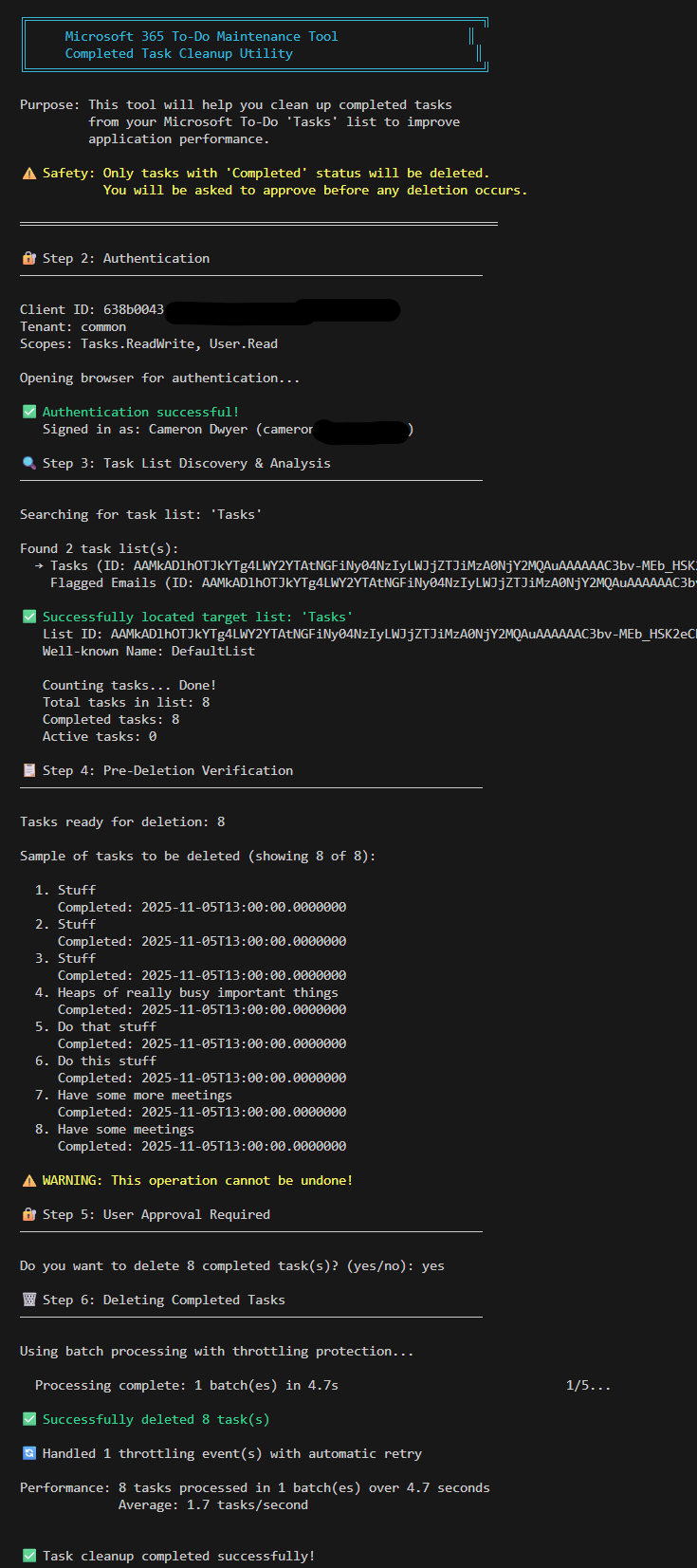697x1568 pixels.
Task: Click the warning icon beside Safety notice
Action: [x=28, y=174]
